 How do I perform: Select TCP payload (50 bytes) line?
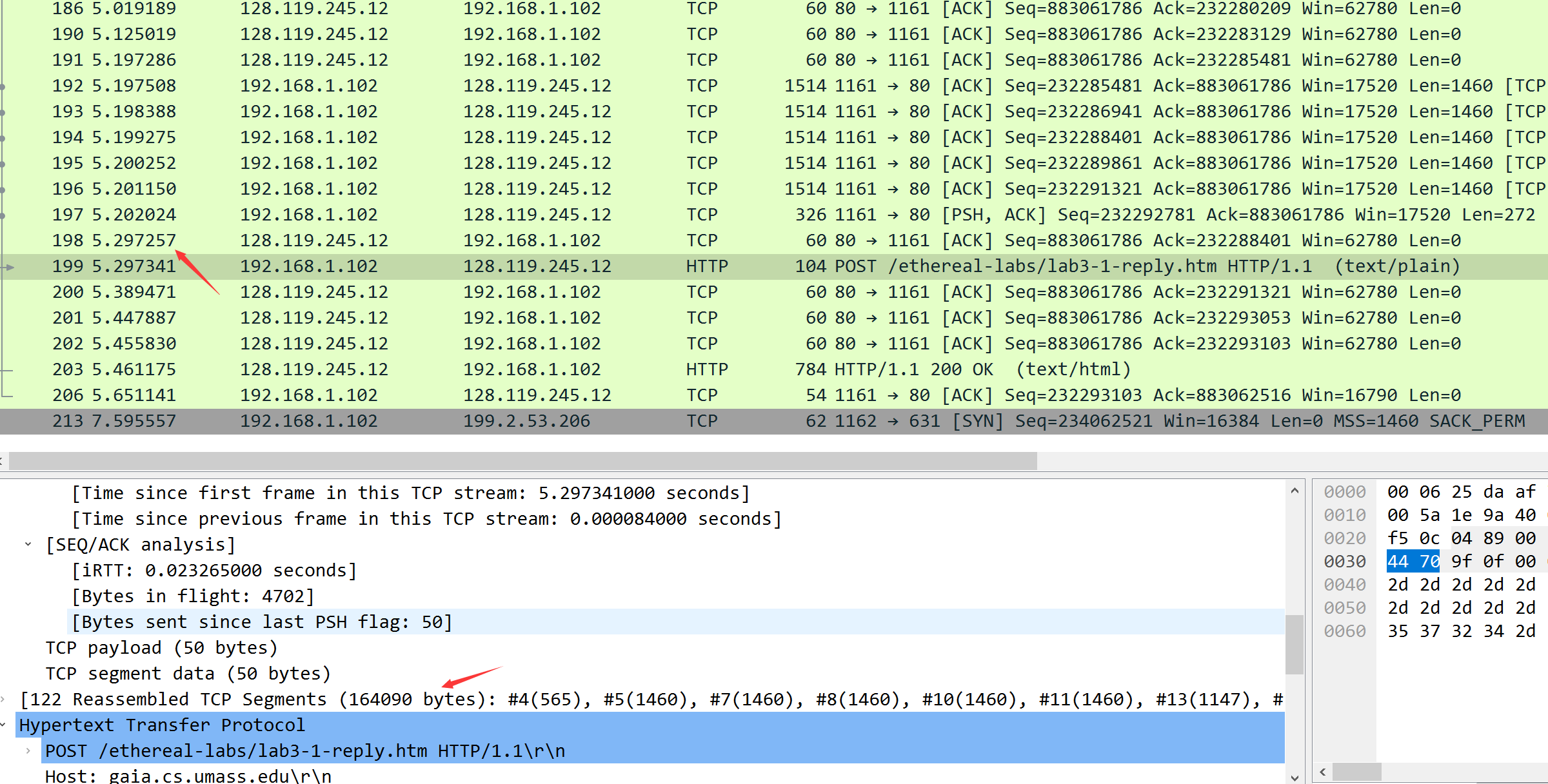(161, 648)
